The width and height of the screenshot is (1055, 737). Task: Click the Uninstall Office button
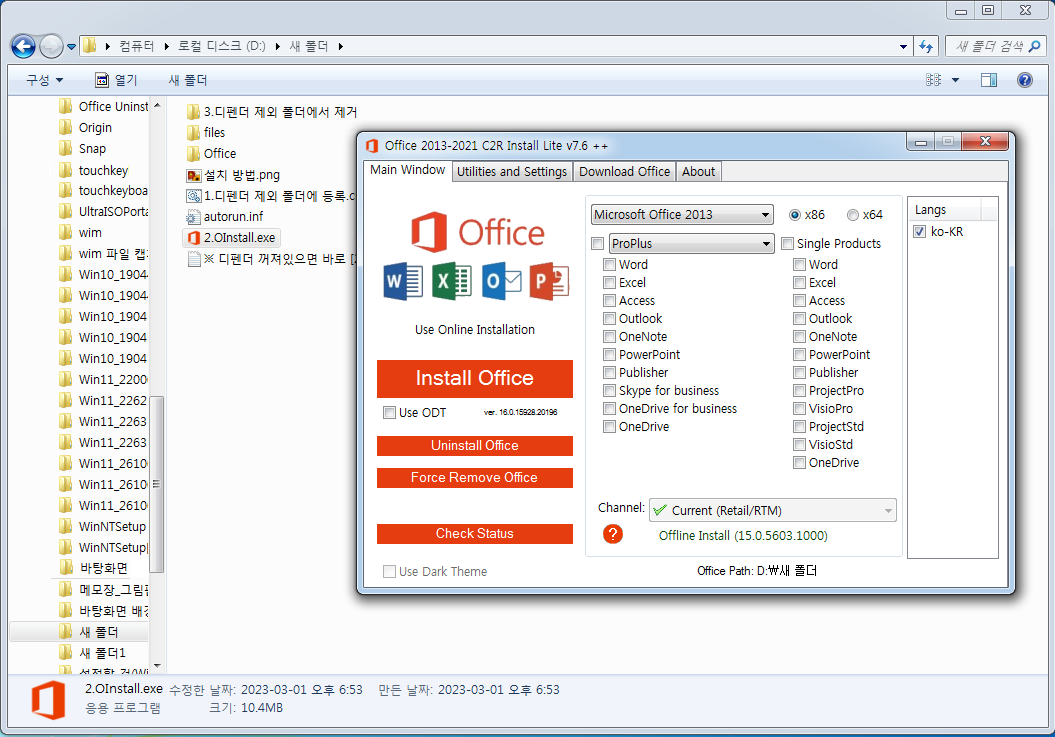[x=474, y=446]
